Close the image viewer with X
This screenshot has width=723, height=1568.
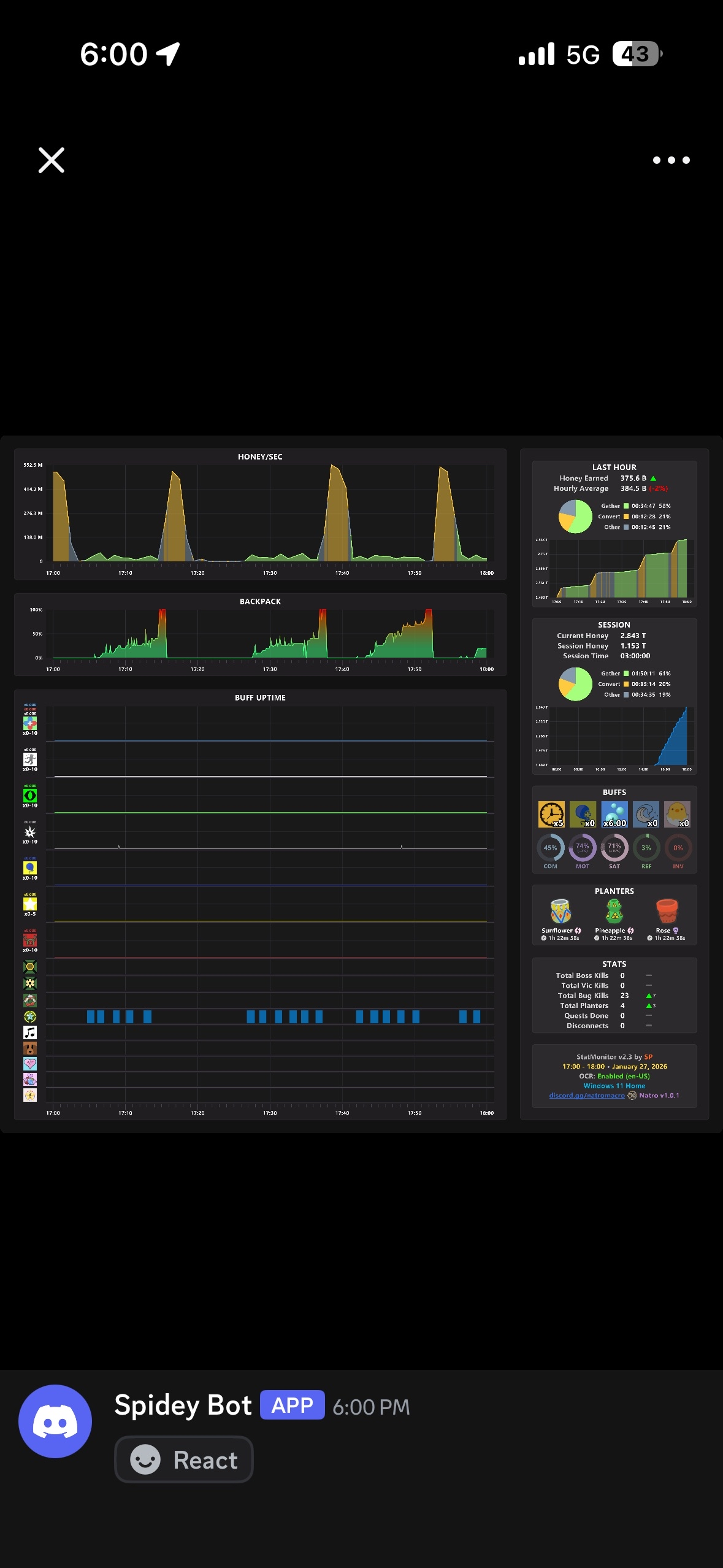tap(52, 160)
